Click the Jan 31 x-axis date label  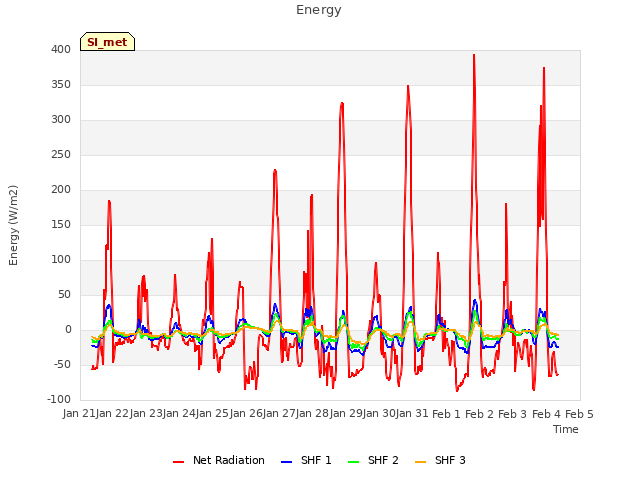coord(412,414)
